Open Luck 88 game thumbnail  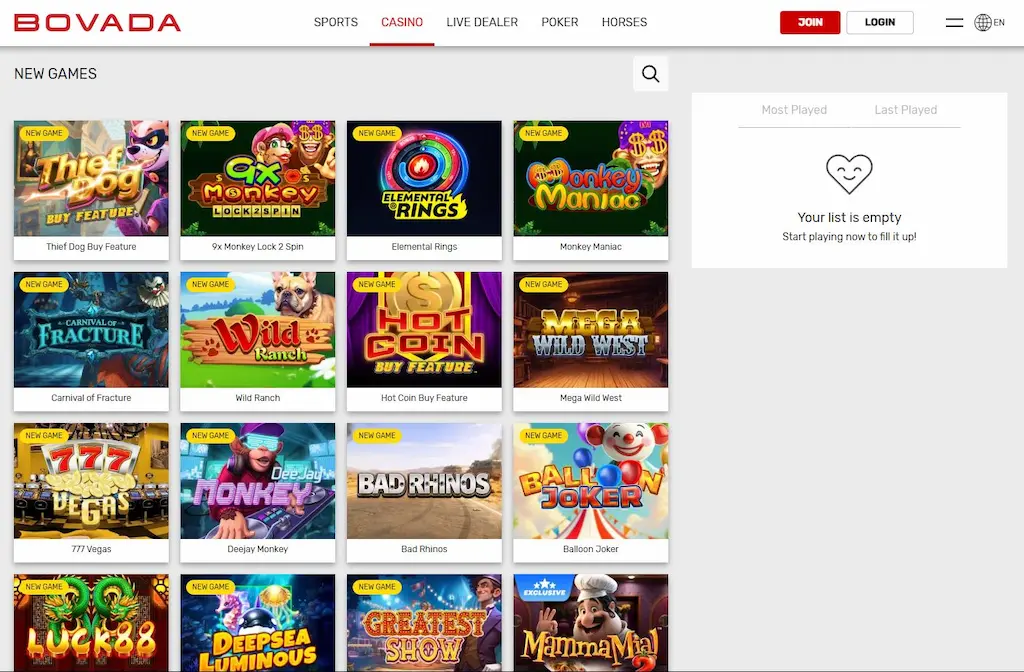[91, 623]
